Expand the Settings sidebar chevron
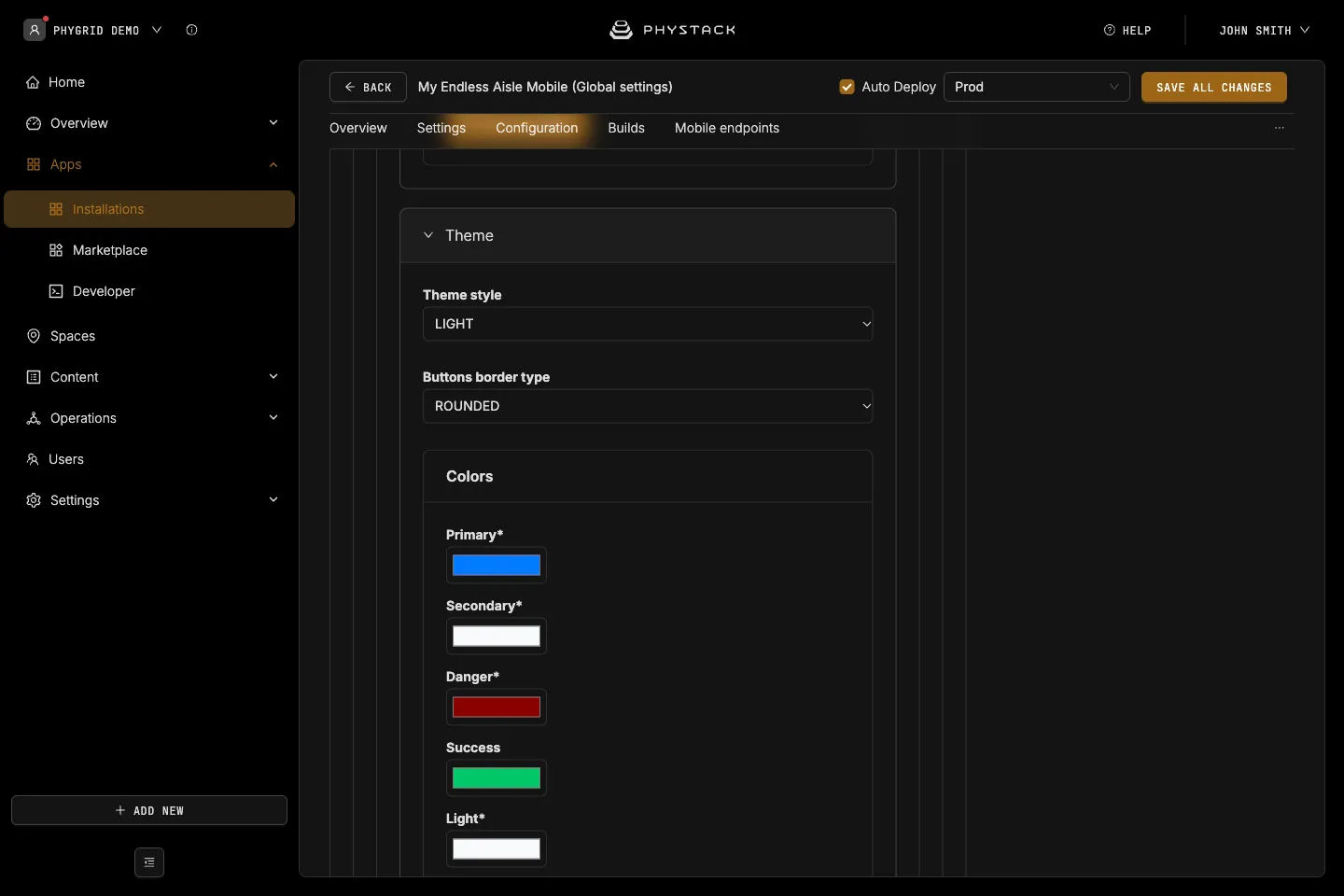This screenshot has width=1344, height=896. [273, 499]
